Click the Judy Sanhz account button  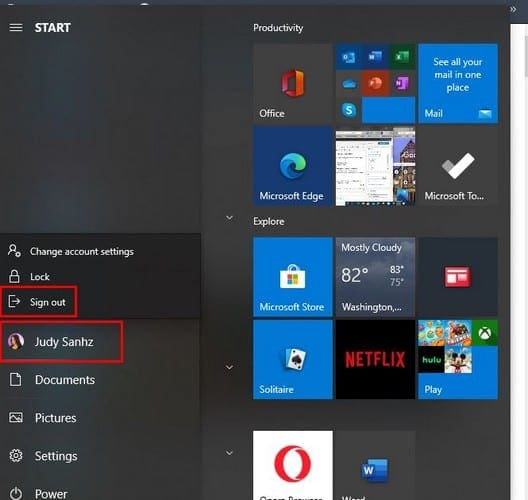tap(62, 342)
